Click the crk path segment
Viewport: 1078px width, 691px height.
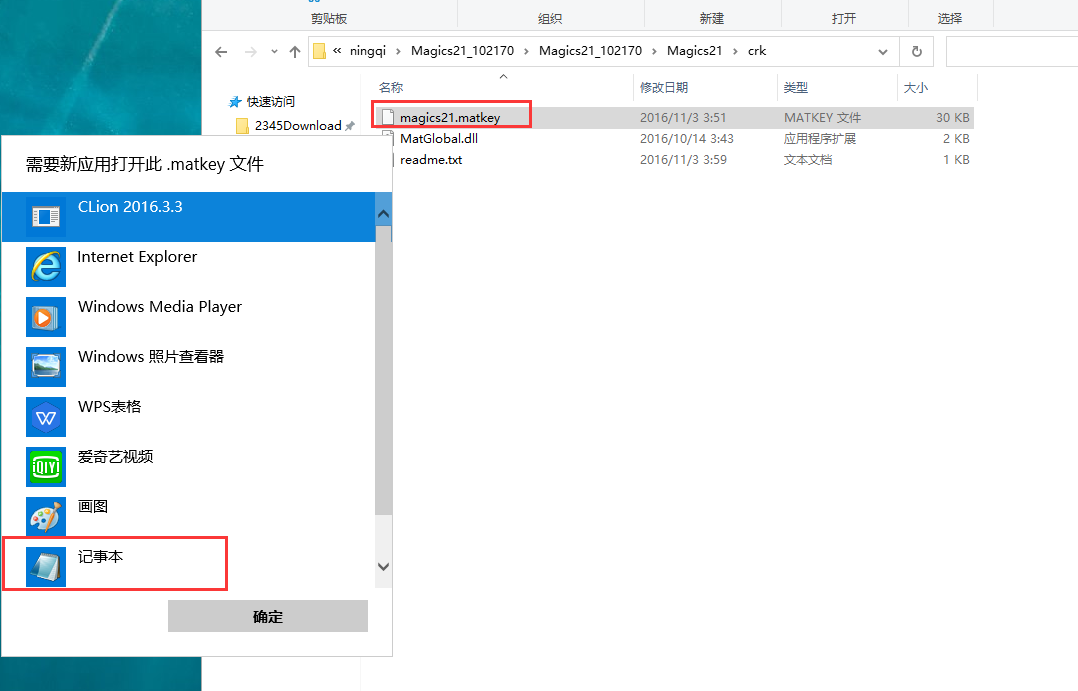(757, 51)
